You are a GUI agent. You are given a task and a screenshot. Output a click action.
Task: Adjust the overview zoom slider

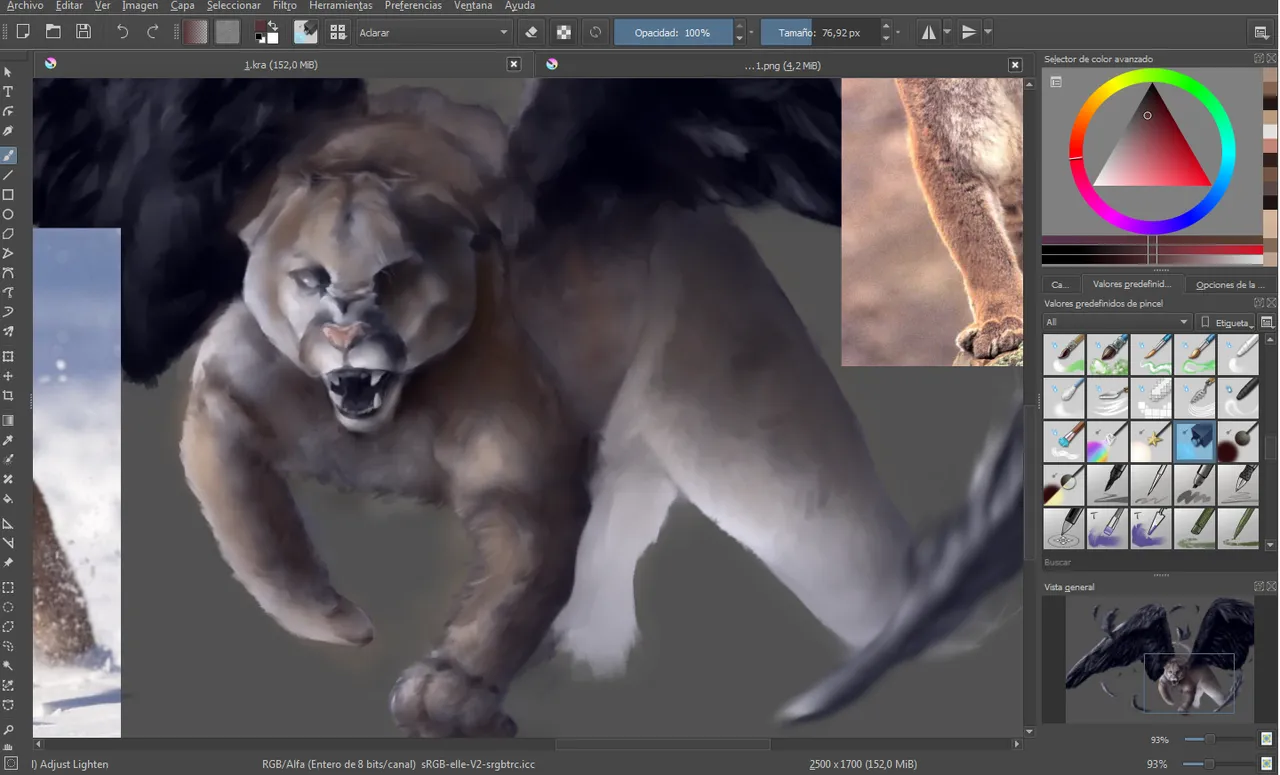(x=1218, y=739)
